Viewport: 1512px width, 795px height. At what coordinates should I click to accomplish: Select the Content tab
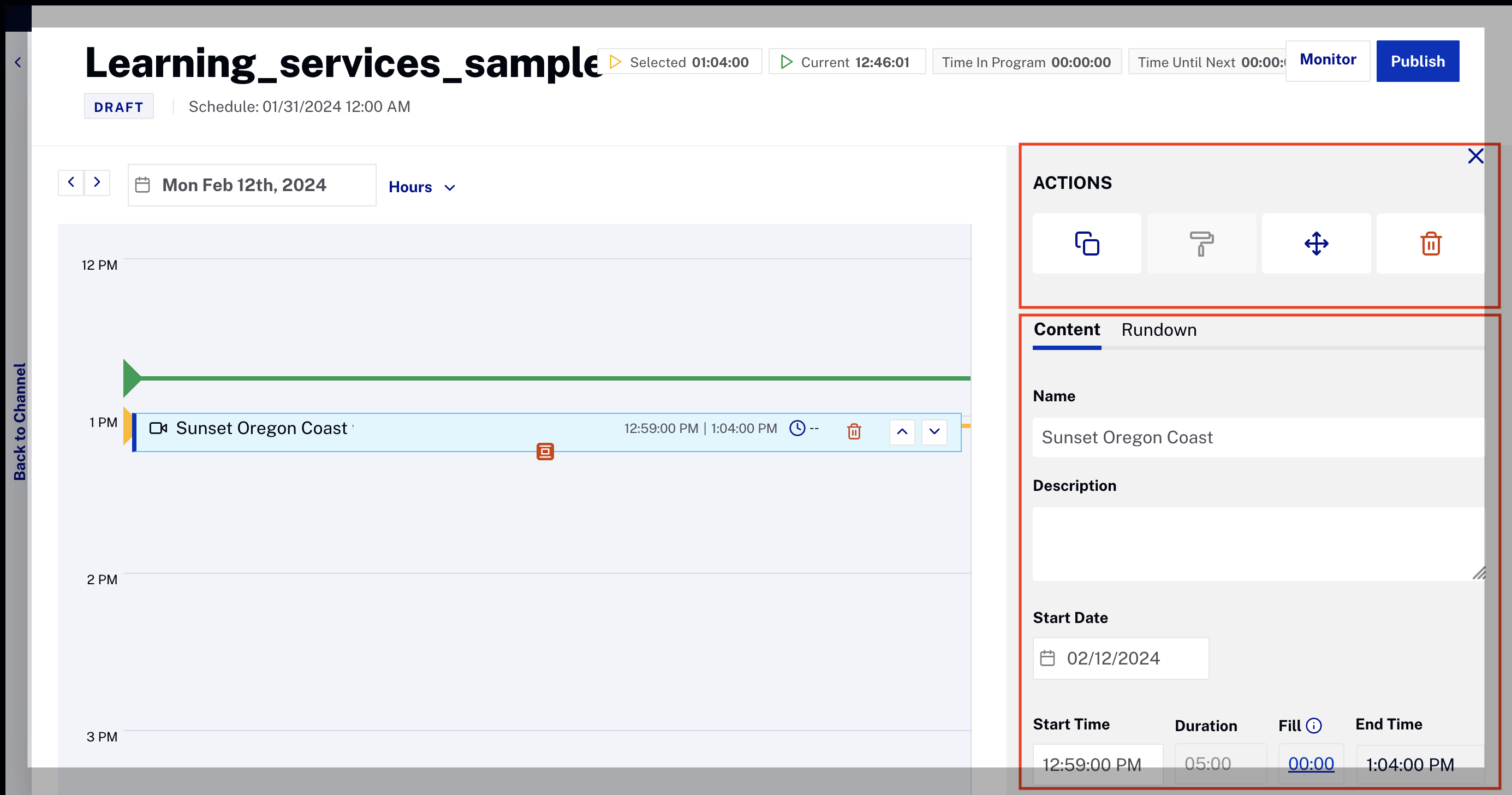coord(1067,330)
